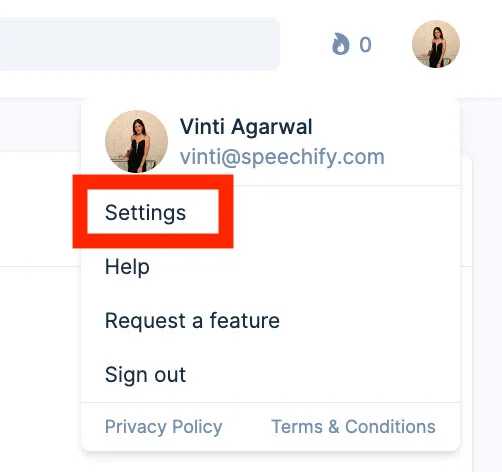Open the Terms & Conditions link
502x472 pixels.
tap(354, 427)
